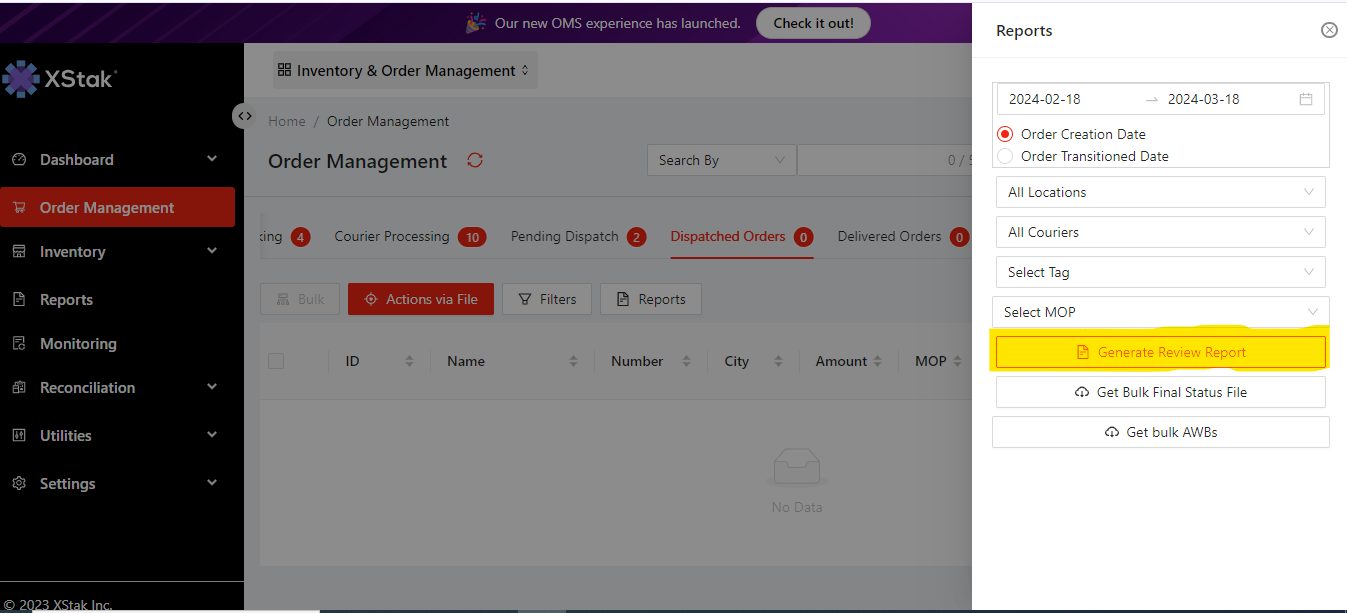Close the Reports panel
The width and height of the screenshot is (1347, 613).
click(1329, 30)
